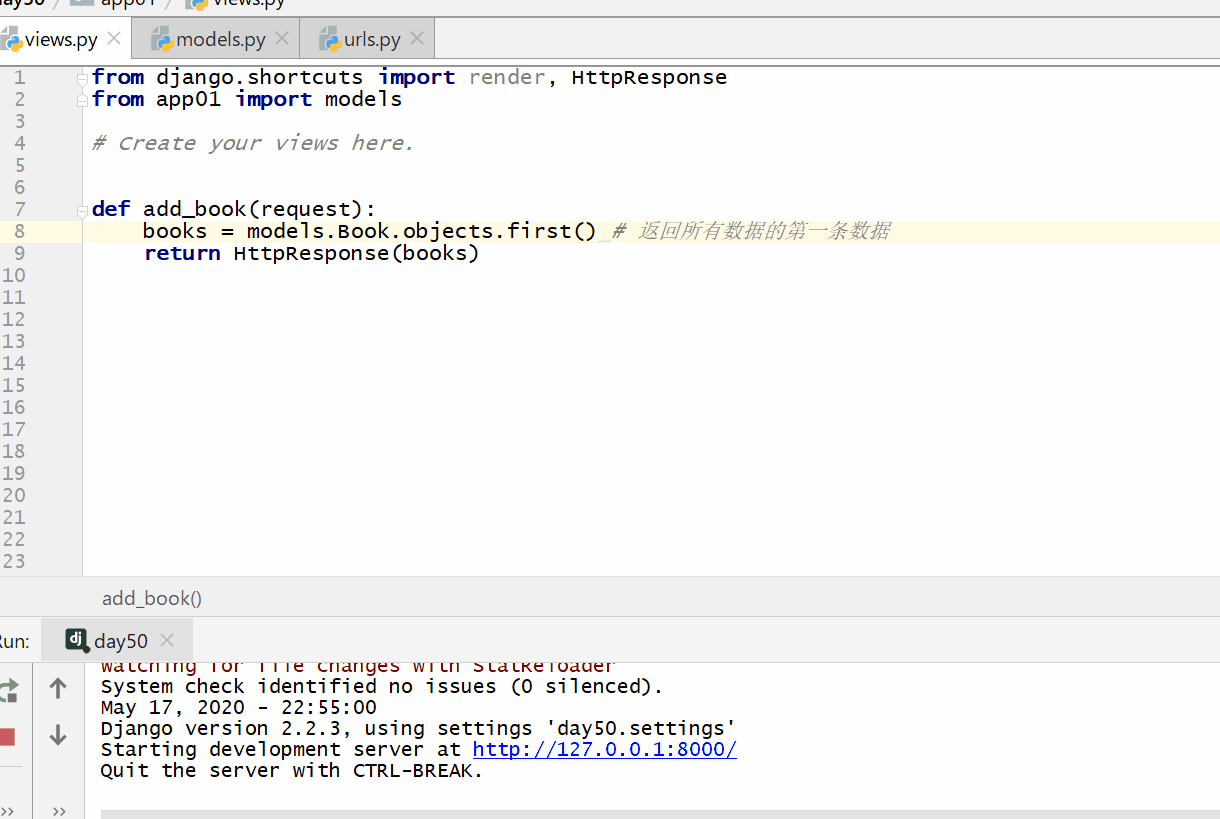Image resolution: width=1220 pixels, height=819 pixels.
Task: Expand more console toolbar actions chevron
Action: click(x=58, y=811)
